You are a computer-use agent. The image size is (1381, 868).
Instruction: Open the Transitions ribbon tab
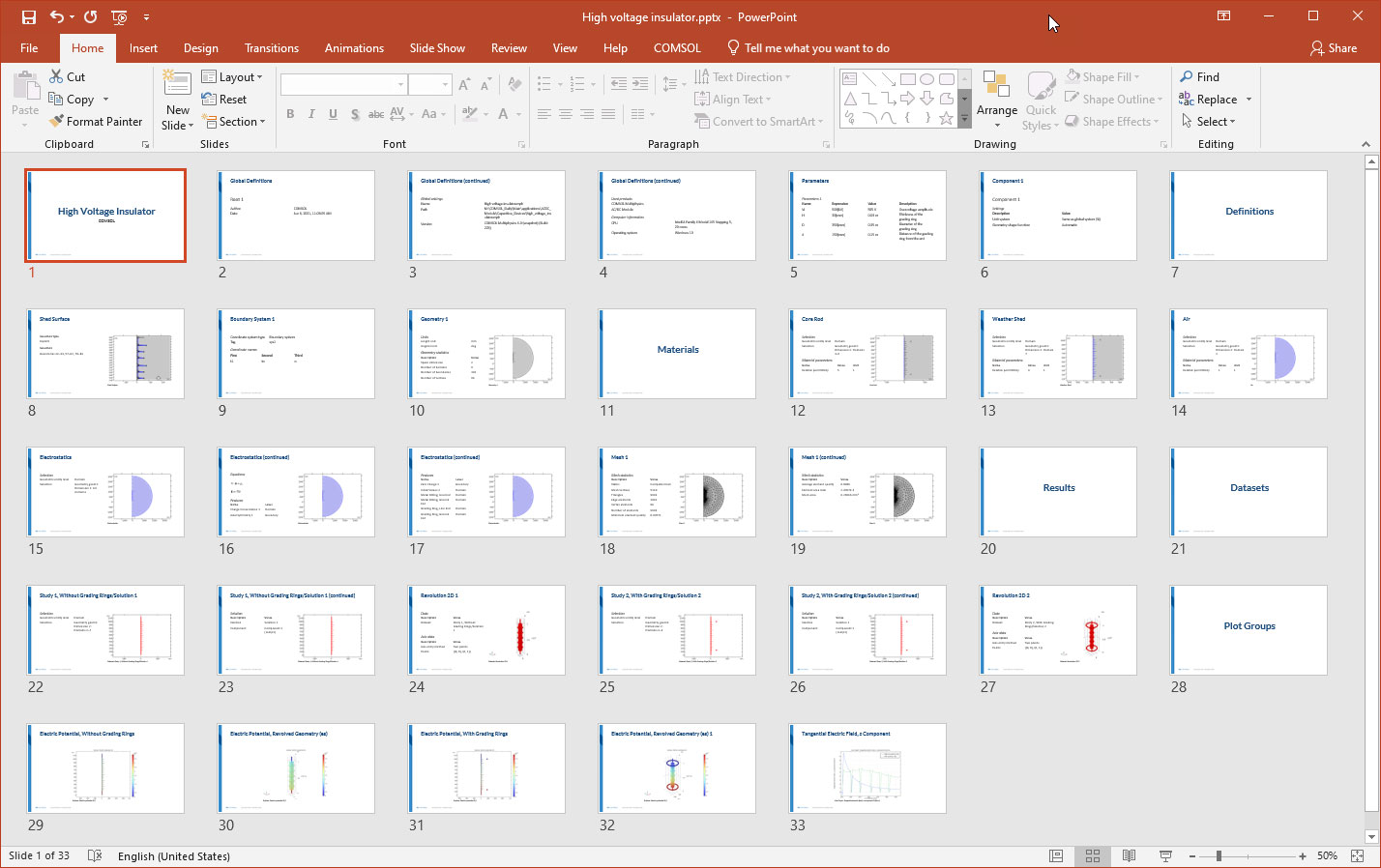click(272, 48)
